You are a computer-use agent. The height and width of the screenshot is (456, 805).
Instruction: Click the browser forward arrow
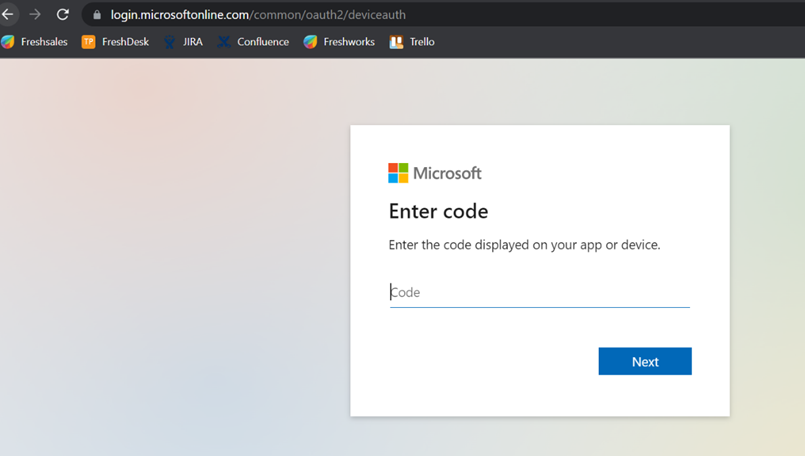pyautogui.click(x=35, y=14)
